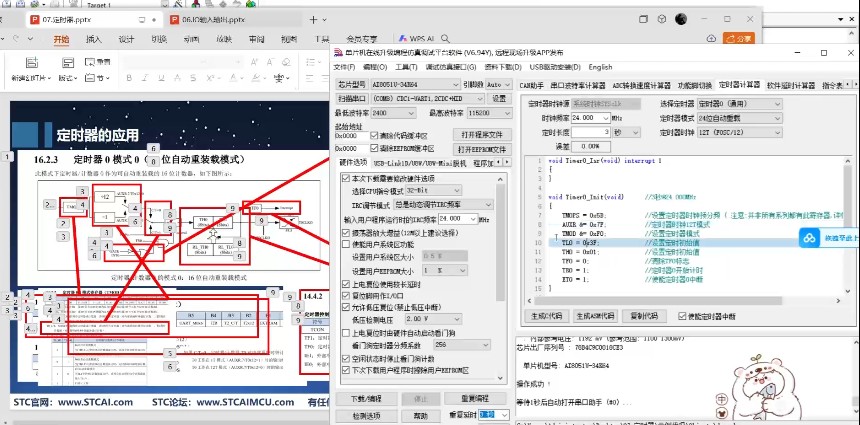Click 打开程序文件 button
860x425 pixels.
tap(483, 135)
